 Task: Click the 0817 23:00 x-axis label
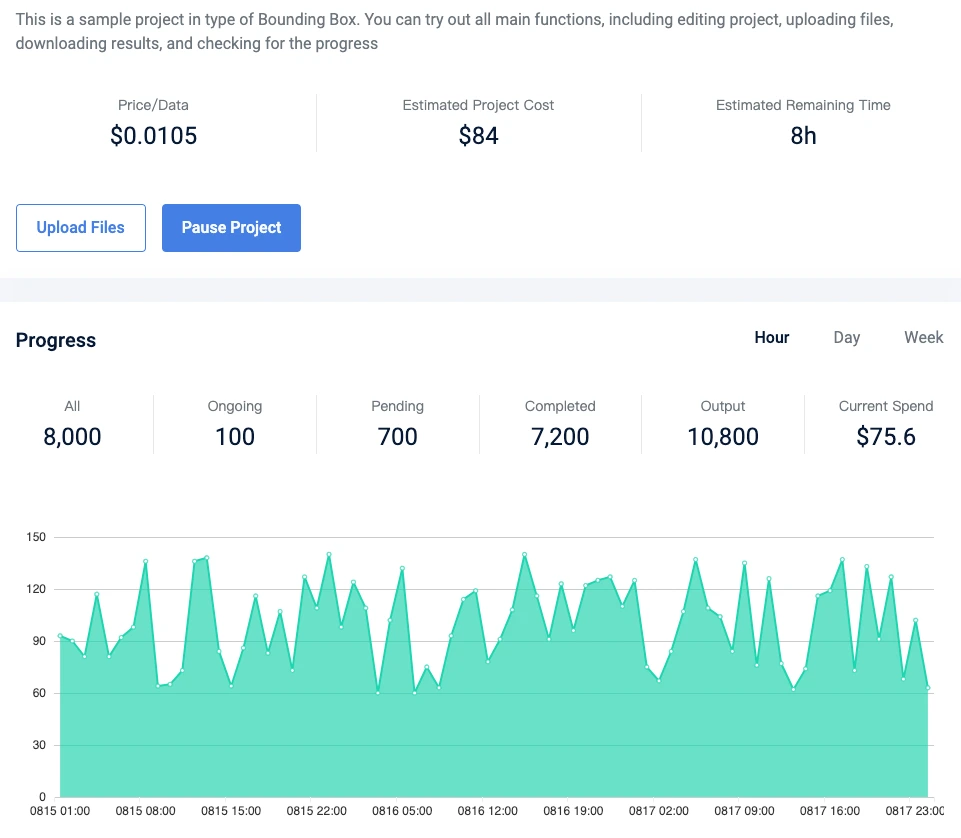point(917,812)
